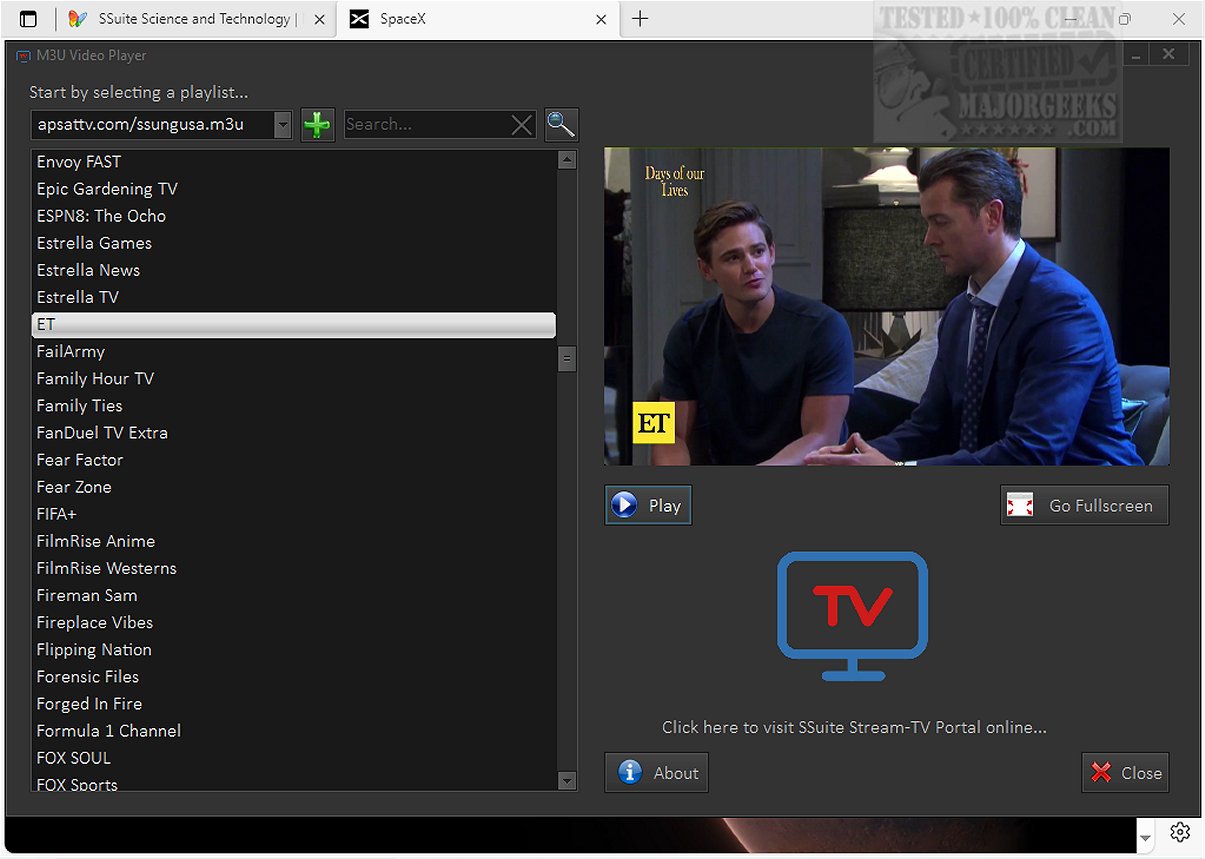Select Epic Gardening TV channel
This screenshot has height=859, width=1205.
pyautogui.click(x=294, y=189)
